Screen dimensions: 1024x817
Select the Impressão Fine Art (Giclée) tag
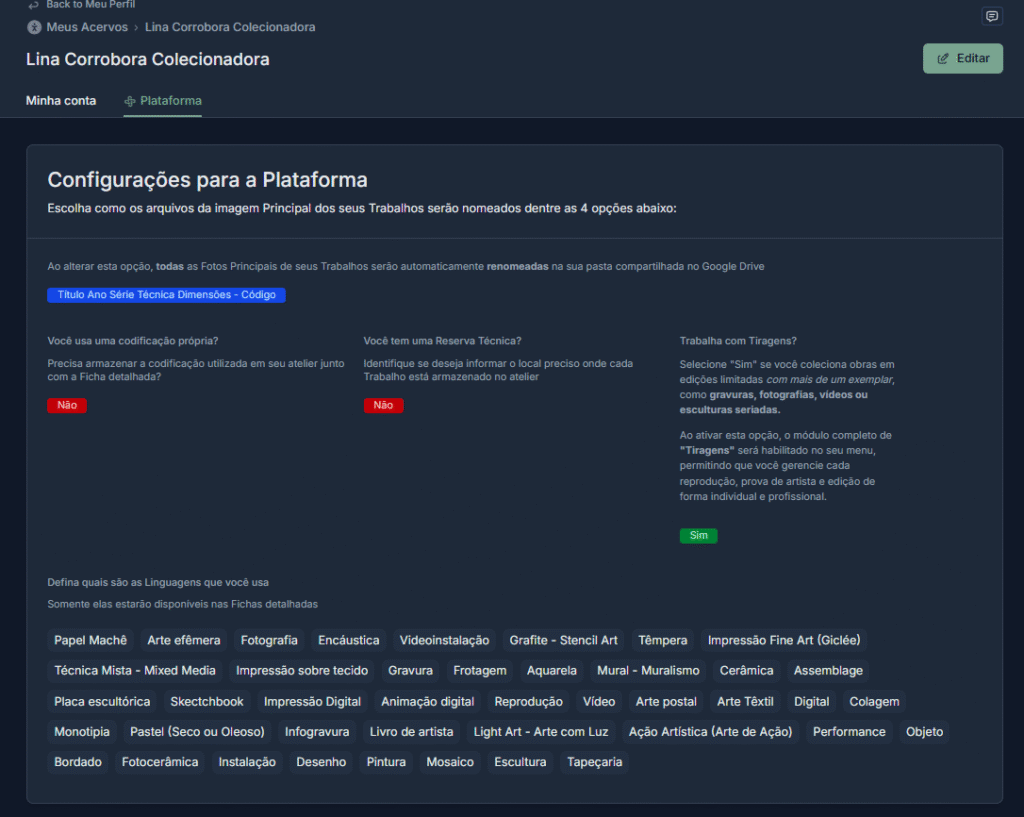pyautogui.click(x=783, y=640)
